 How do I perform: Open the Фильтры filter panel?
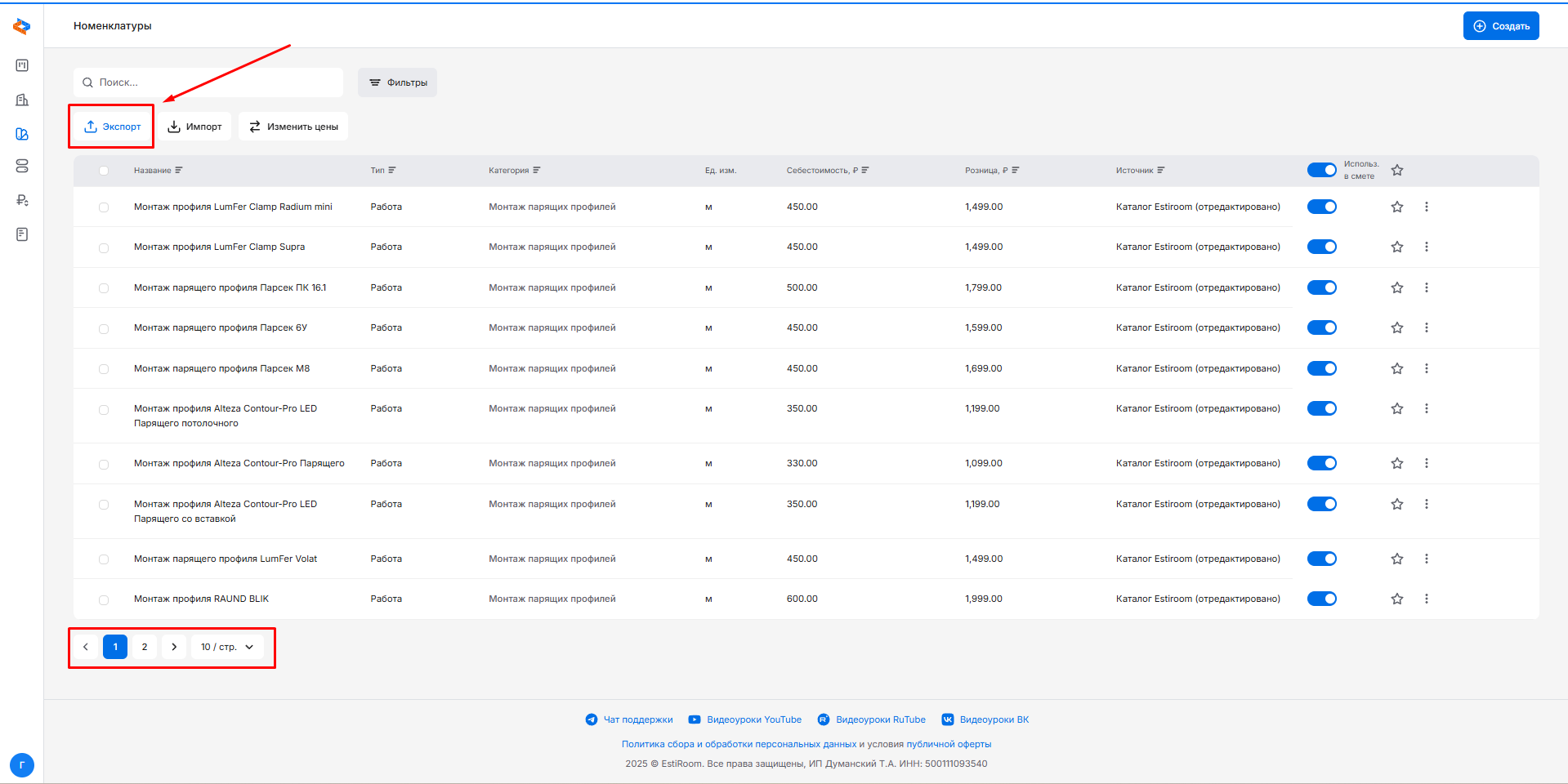tap(397, 82)
